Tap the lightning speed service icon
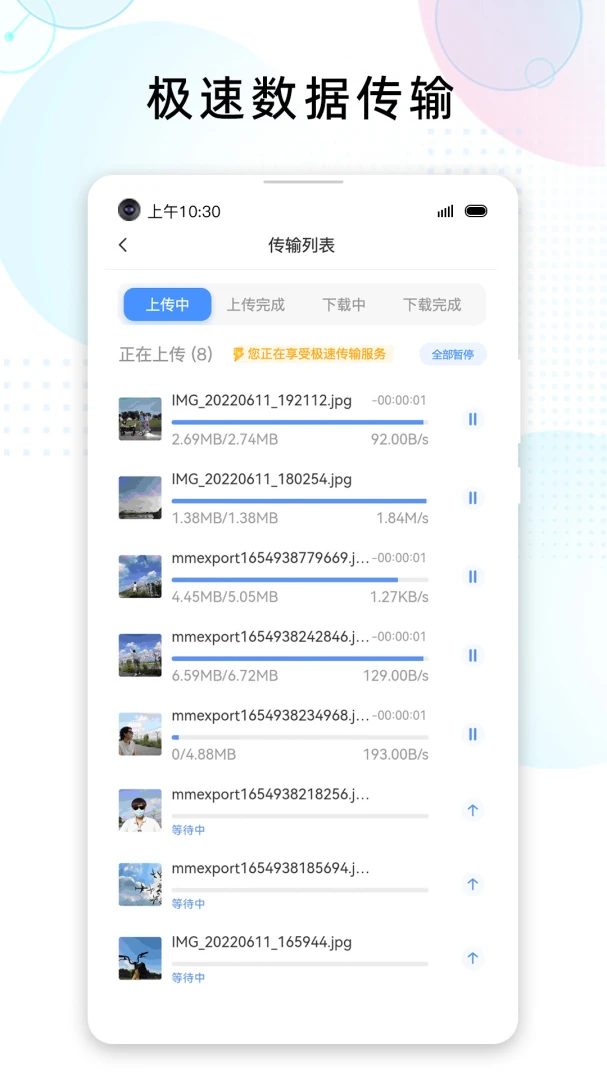607x1080 pixels. coord(238,354)
